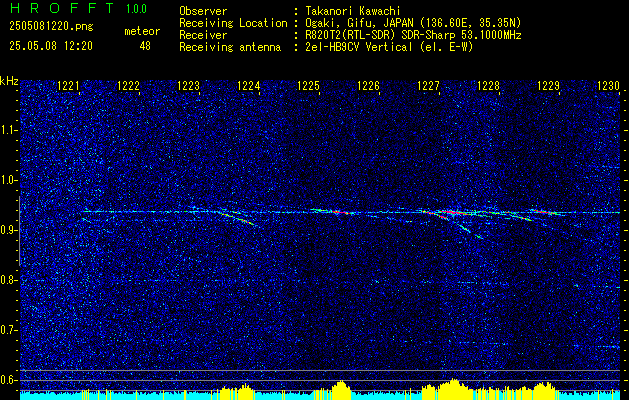Click the strong red echo after 1227
Image resolution: width=629 pixels, height=400 pixels.
coord(452,213)
